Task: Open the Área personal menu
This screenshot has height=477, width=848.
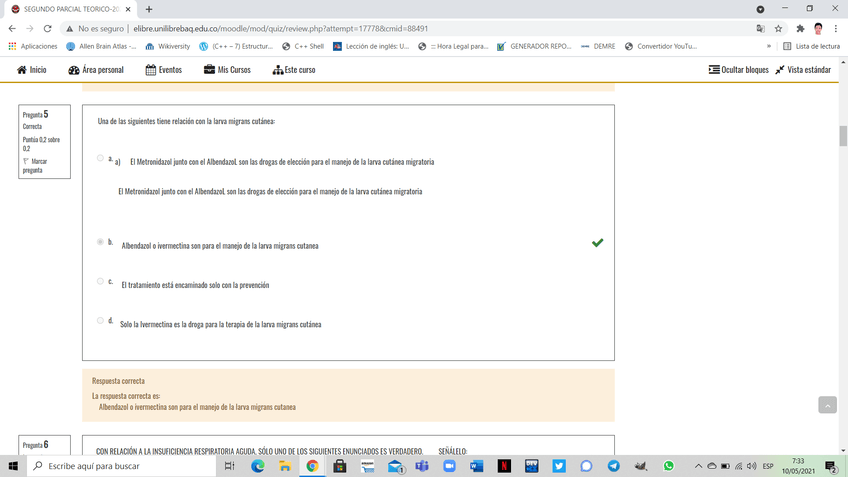Action: 96,70
